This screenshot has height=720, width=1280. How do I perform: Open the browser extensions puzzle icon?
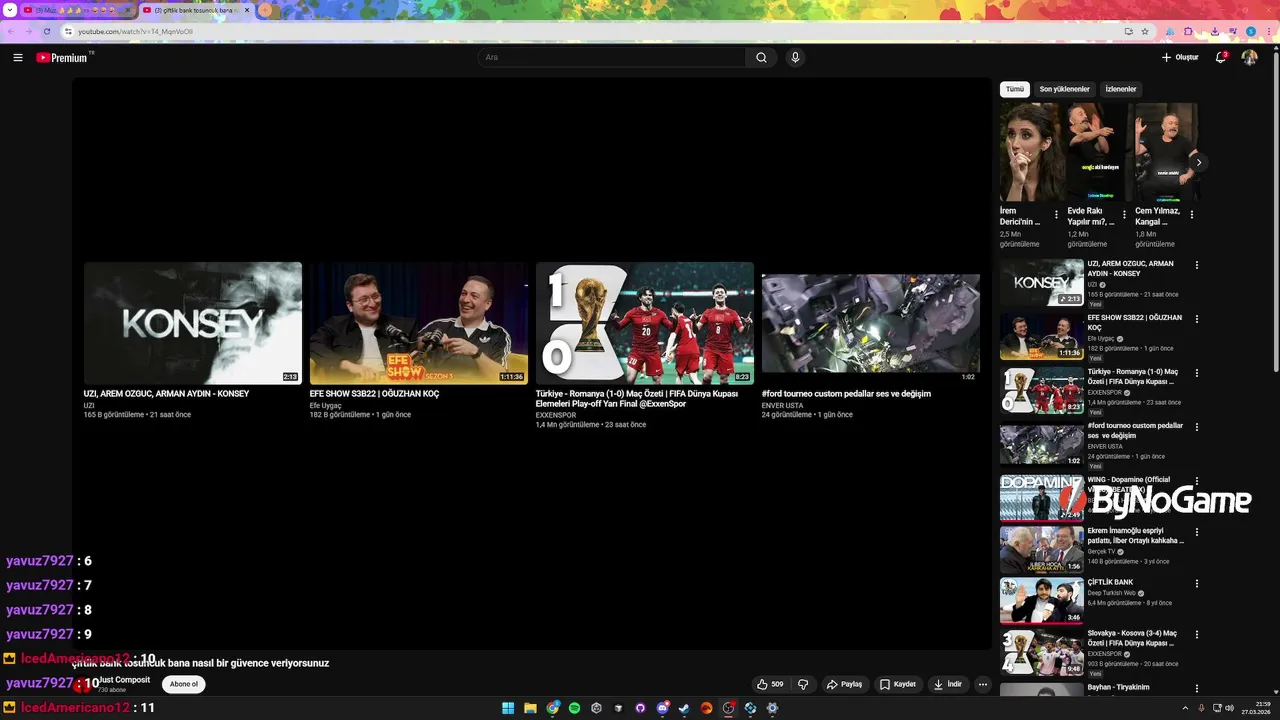click(x=1188, y=31)
